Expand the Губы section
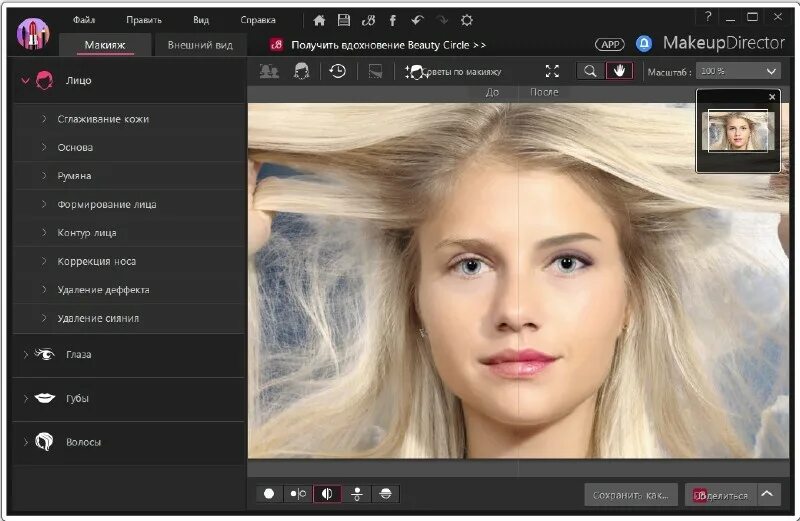 (x=77, y=398)
